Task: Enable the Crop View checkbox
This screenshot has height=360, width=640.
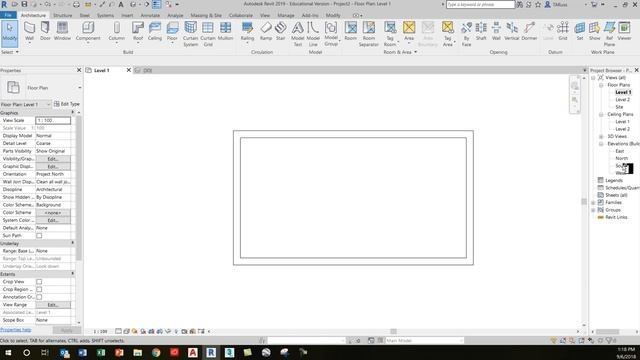Action: [x=39, y=282]
